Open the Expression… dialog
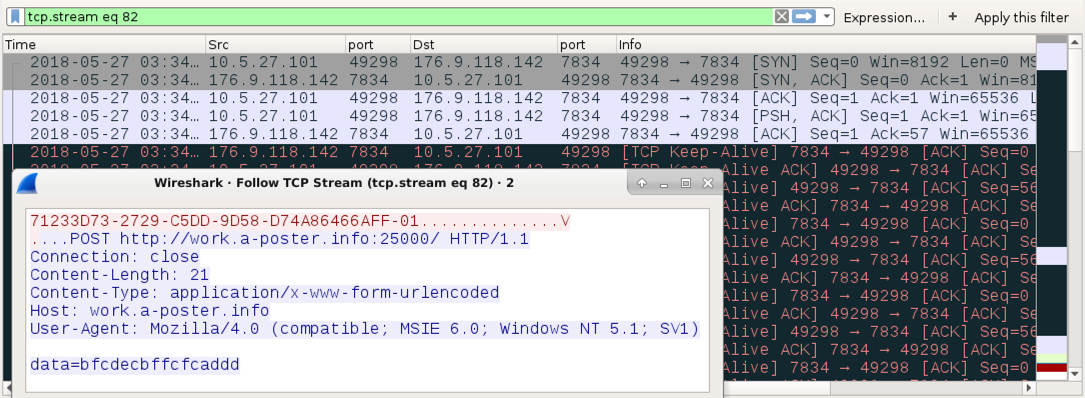The height and width of the screenshot is (398, 1085). pyautogui.click(x=884, y=18)
